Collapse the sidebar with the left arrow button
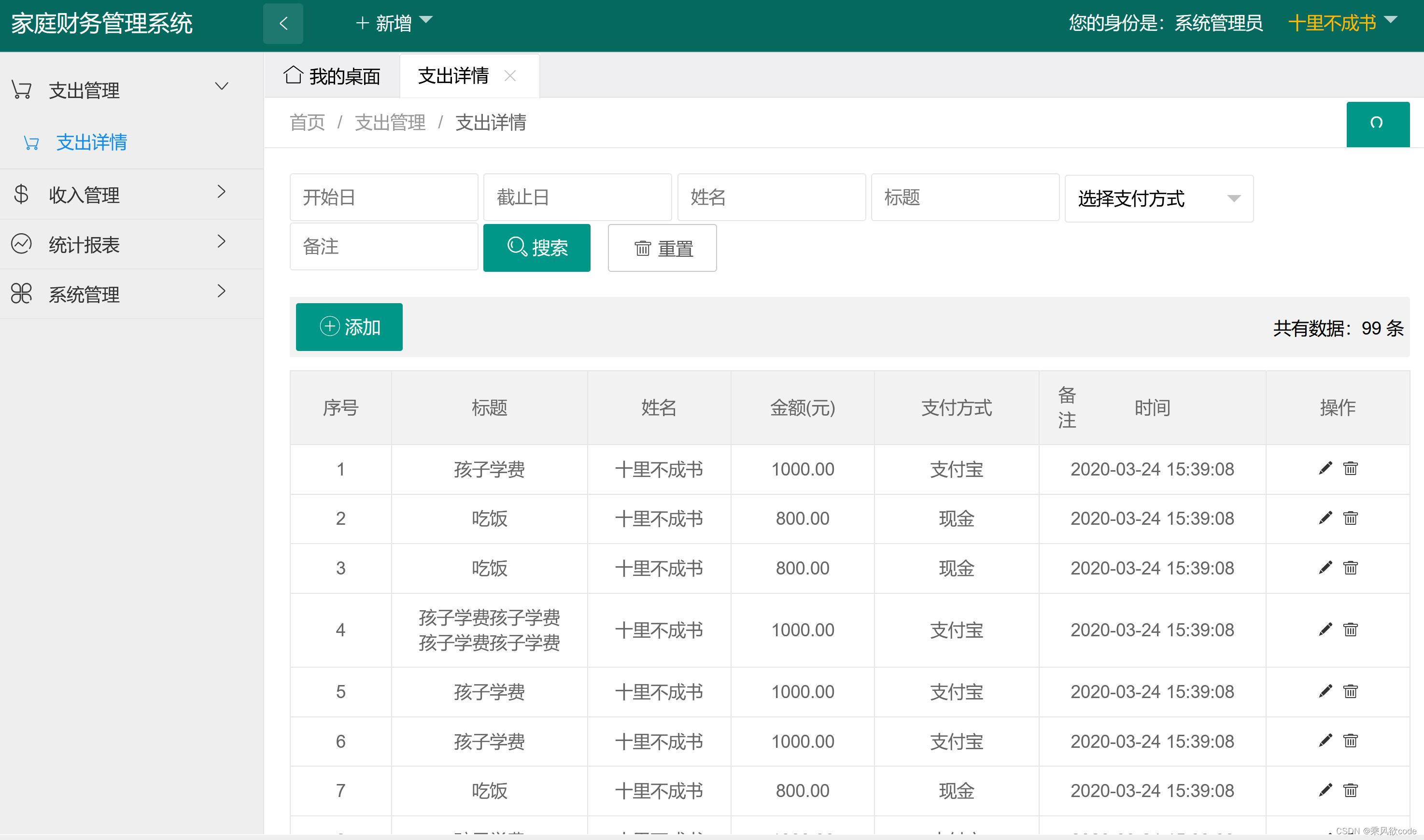Image resolution: width=1424 pixels, height=840 pixels. [x=282, y=23]
